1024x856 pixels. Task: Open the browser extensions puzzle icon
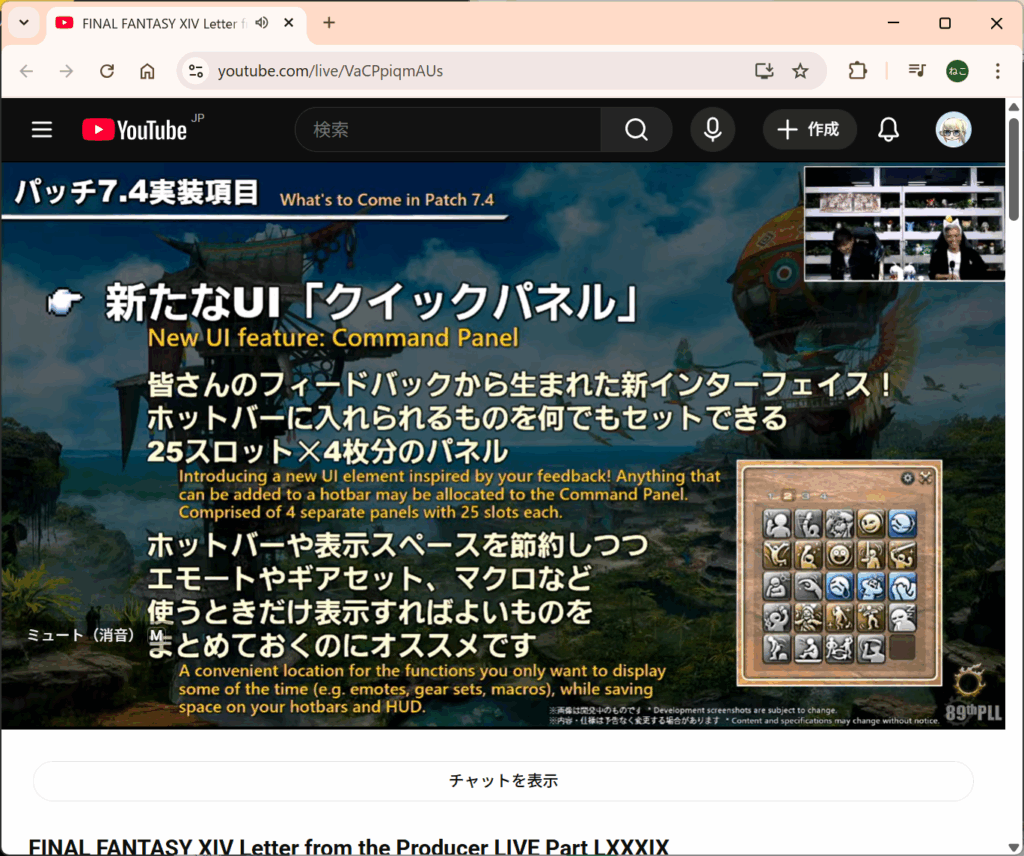click(857, 71)
